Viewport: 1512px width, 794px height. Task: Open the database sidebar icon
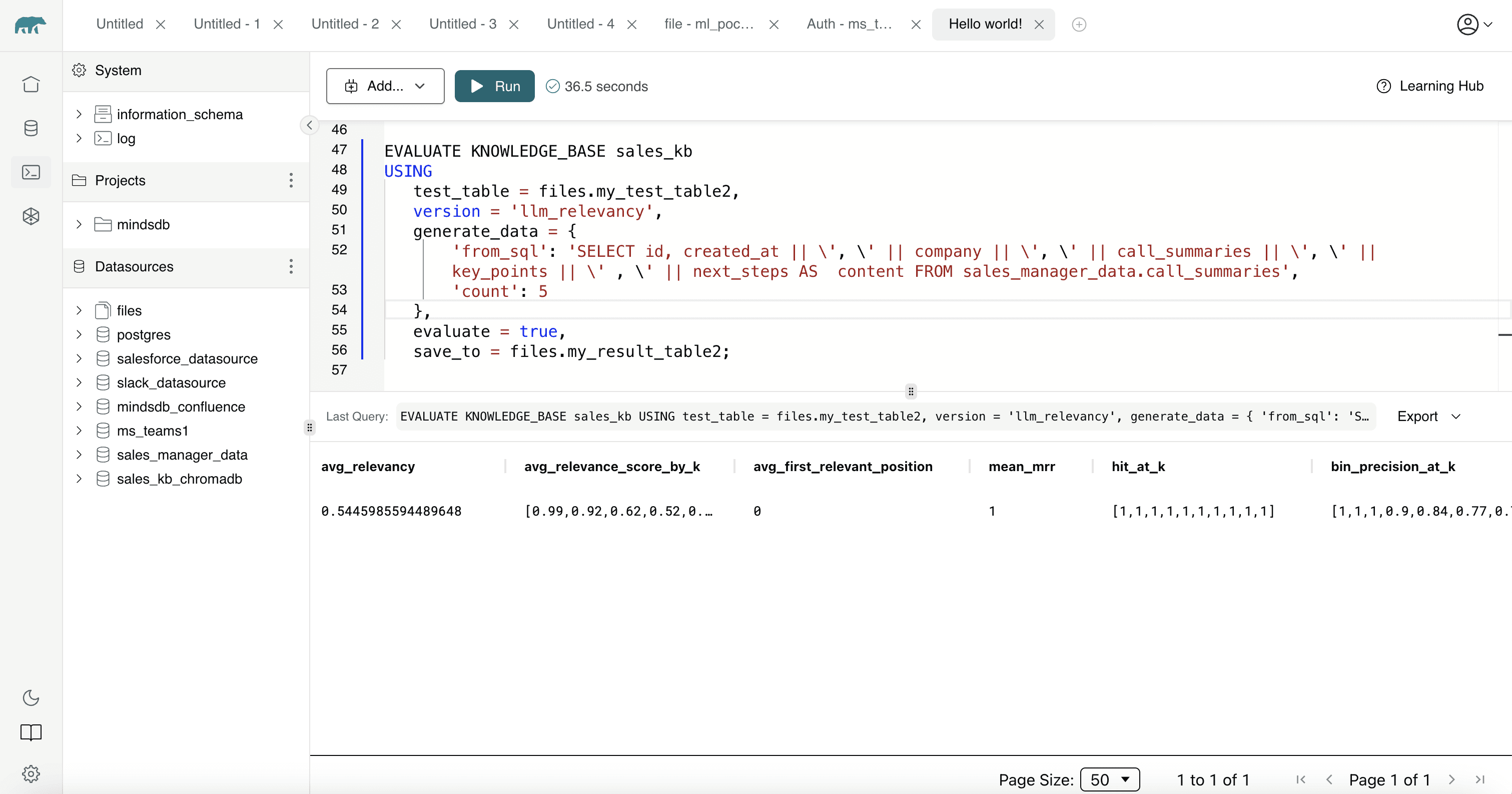coord(31,128)
